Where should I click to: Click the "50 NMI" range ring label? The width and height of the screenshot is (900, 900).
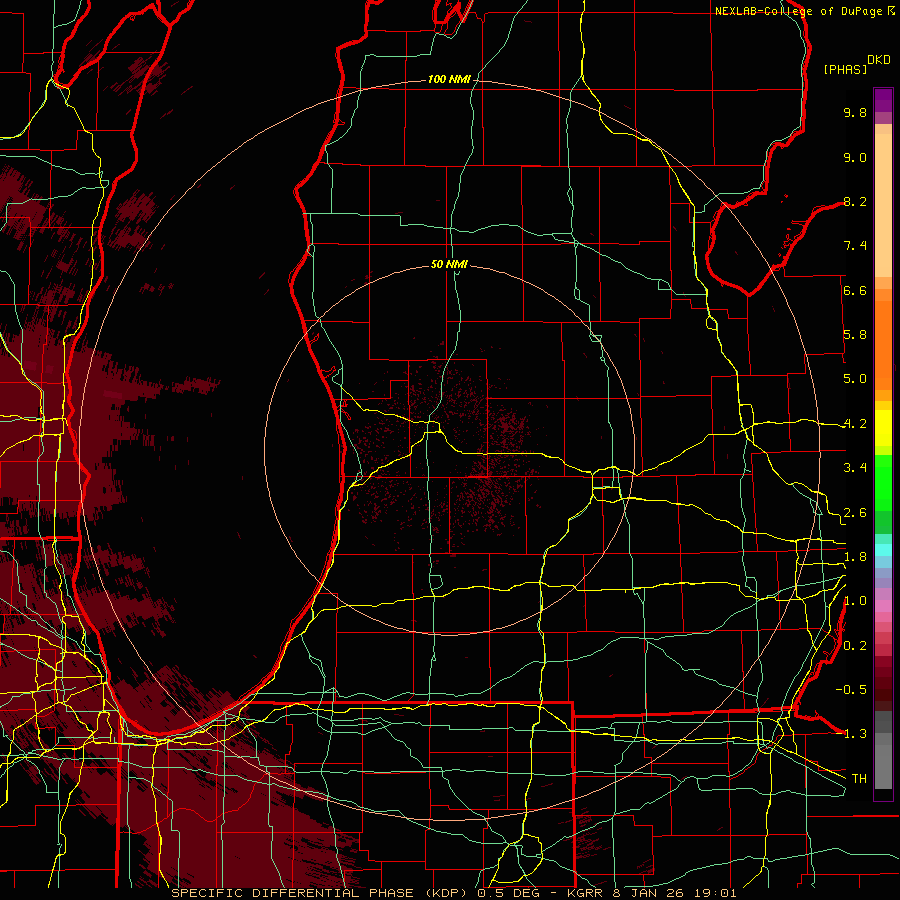tap(449, 264)
